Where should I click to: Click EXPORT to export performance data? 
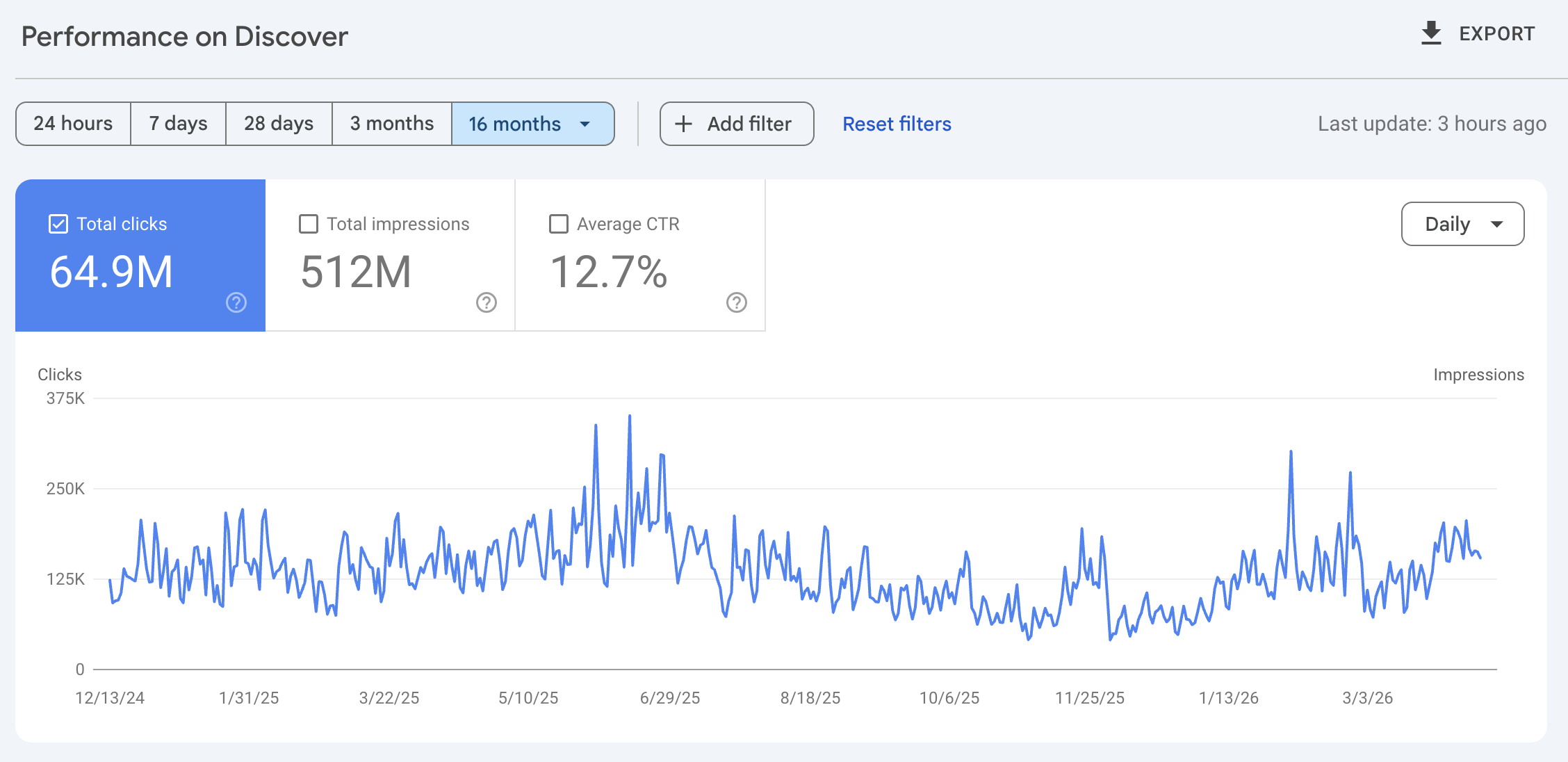click(1496, 33)
